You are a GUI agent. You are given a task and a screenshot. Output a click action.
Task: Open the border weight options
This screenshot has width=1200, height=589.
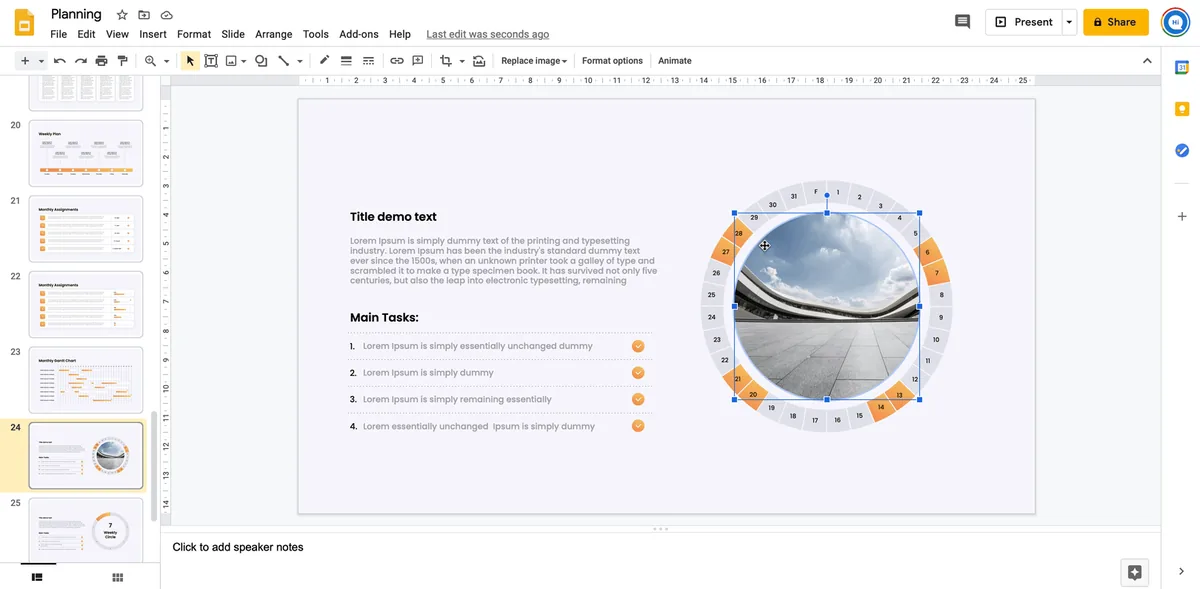pos(346,61)
